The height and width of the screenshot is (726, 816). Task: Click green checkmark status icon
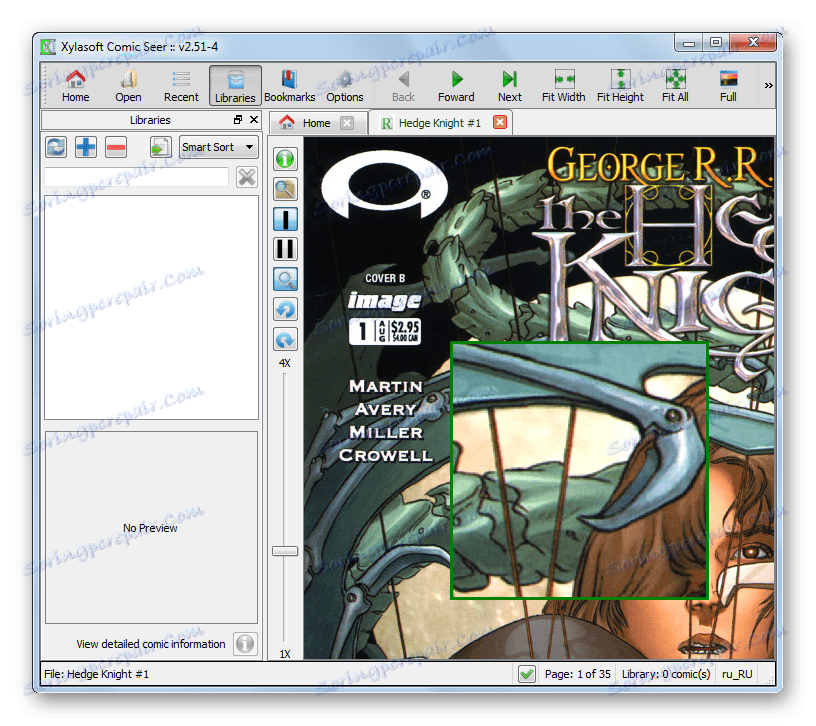[x=527, y=674]
